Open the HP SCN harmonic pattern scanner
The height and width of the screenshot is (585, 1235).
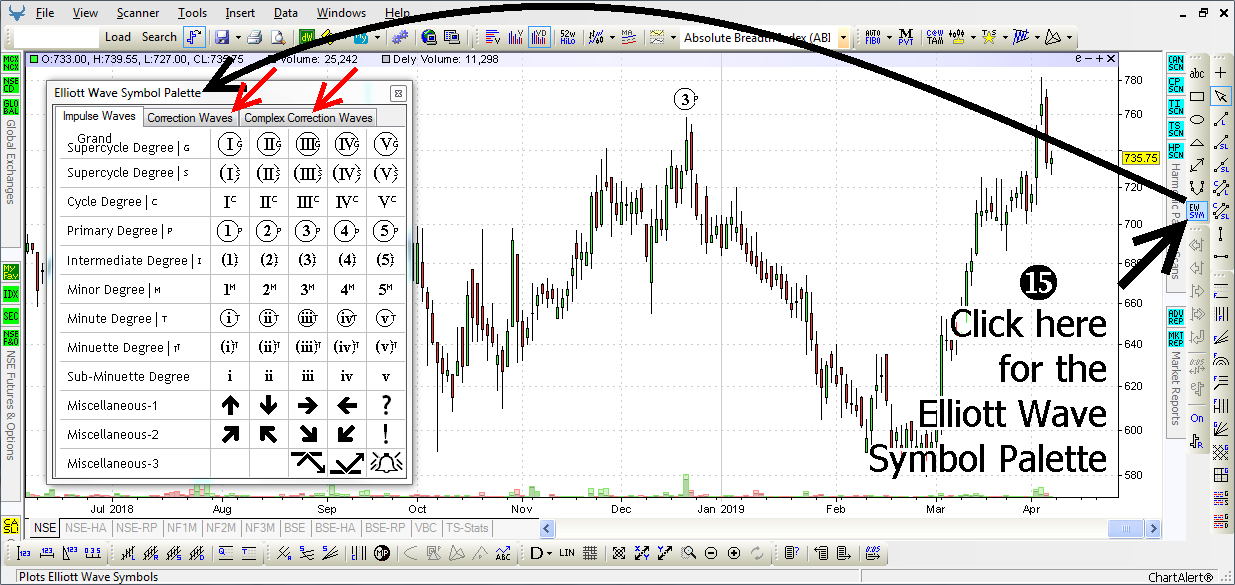coord(1175,150)
